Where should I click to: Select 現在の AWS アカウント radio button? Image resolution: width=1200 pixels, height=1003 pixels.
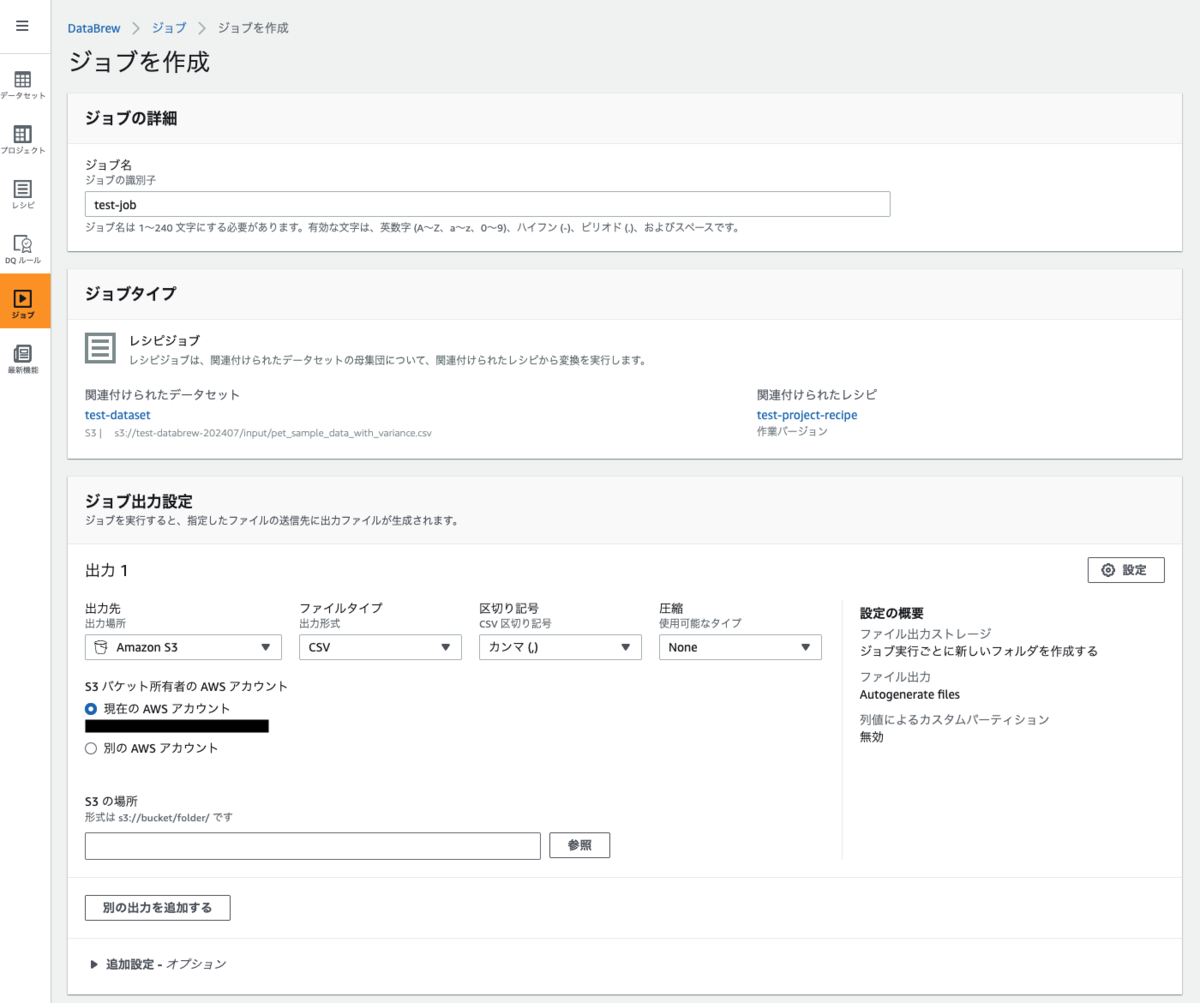pos(91,708)
